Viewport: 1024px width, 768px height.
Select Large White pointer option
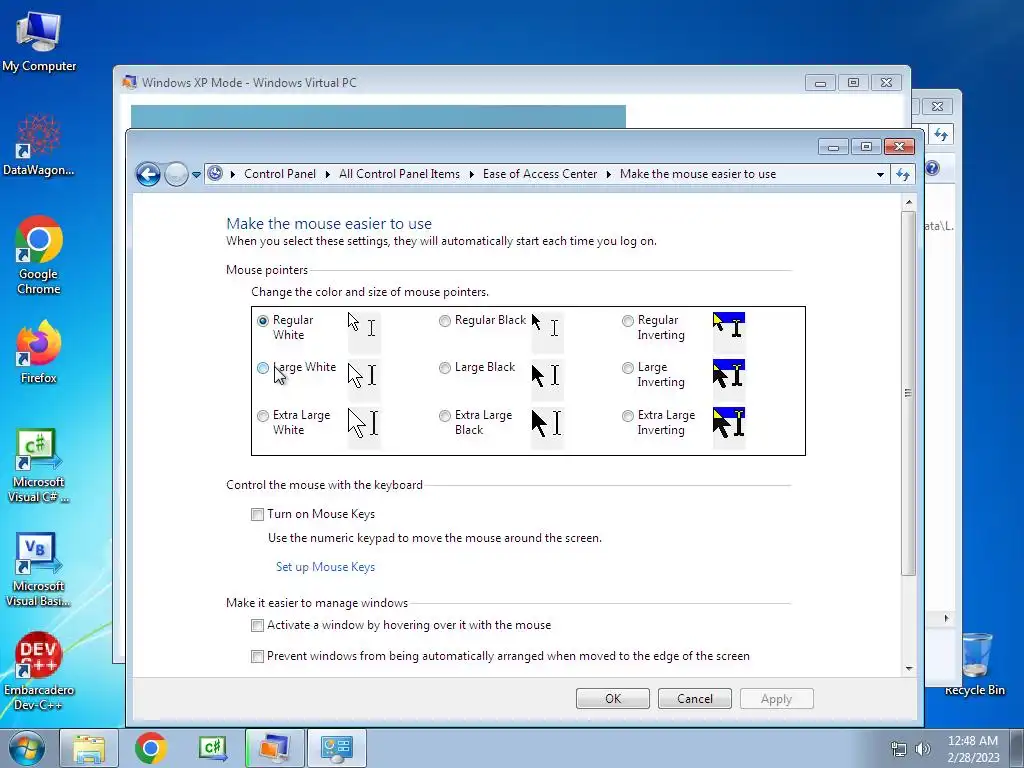[x=263, y=368]
